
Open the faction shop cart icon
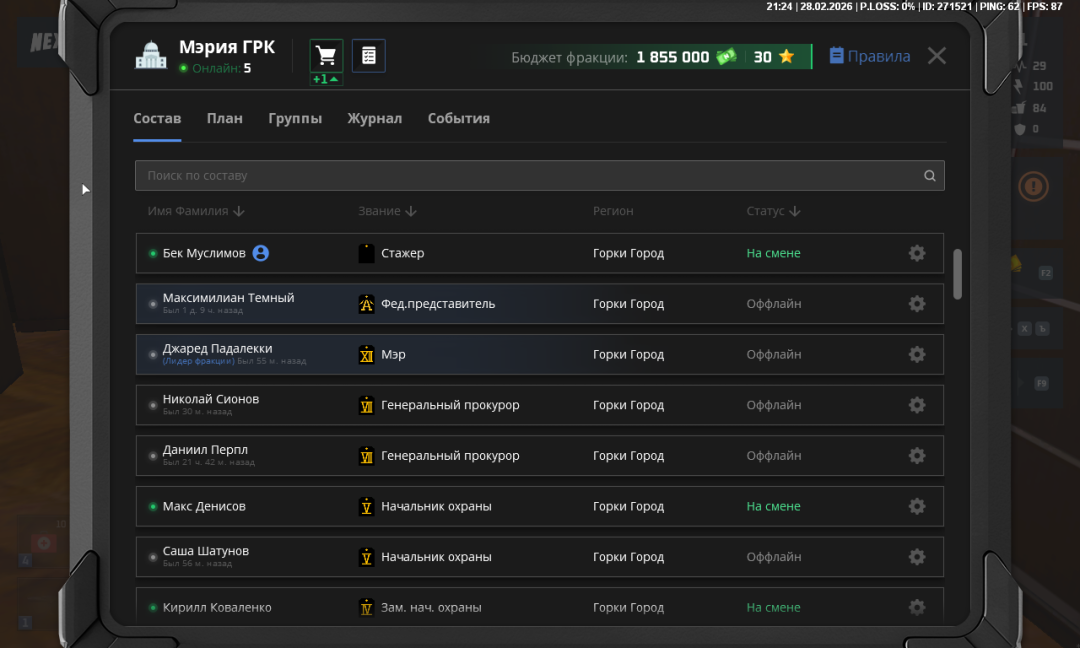tap(326, 56)
